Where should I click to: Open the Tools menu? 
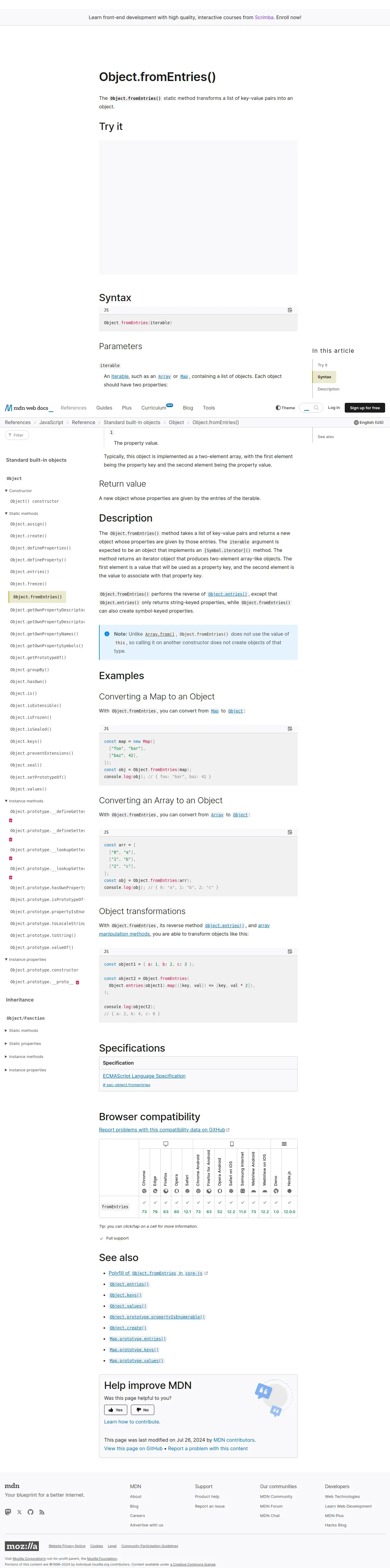click(209, 408)
